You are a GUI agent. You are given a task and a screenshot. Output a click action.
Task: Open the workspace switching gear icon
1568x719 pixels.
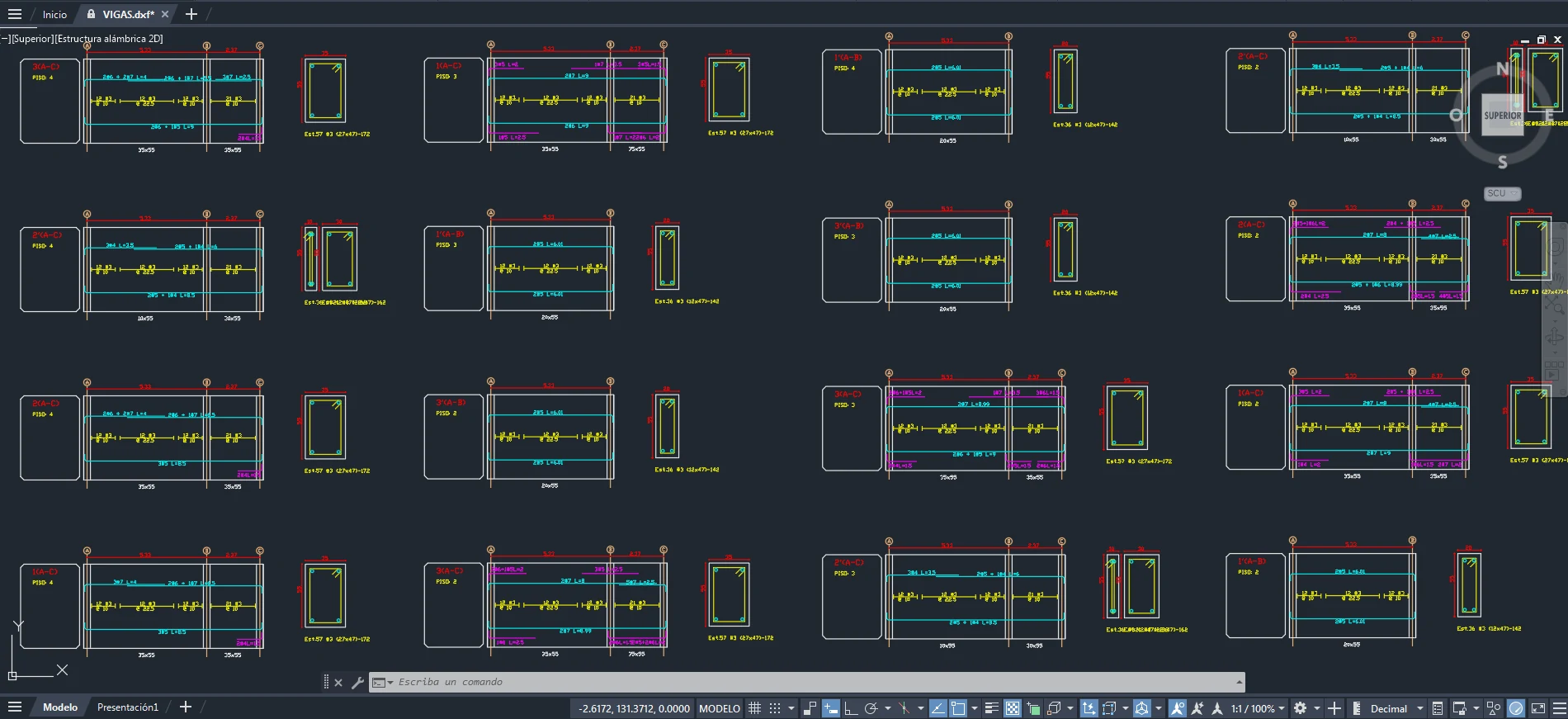click(1301, 708)
